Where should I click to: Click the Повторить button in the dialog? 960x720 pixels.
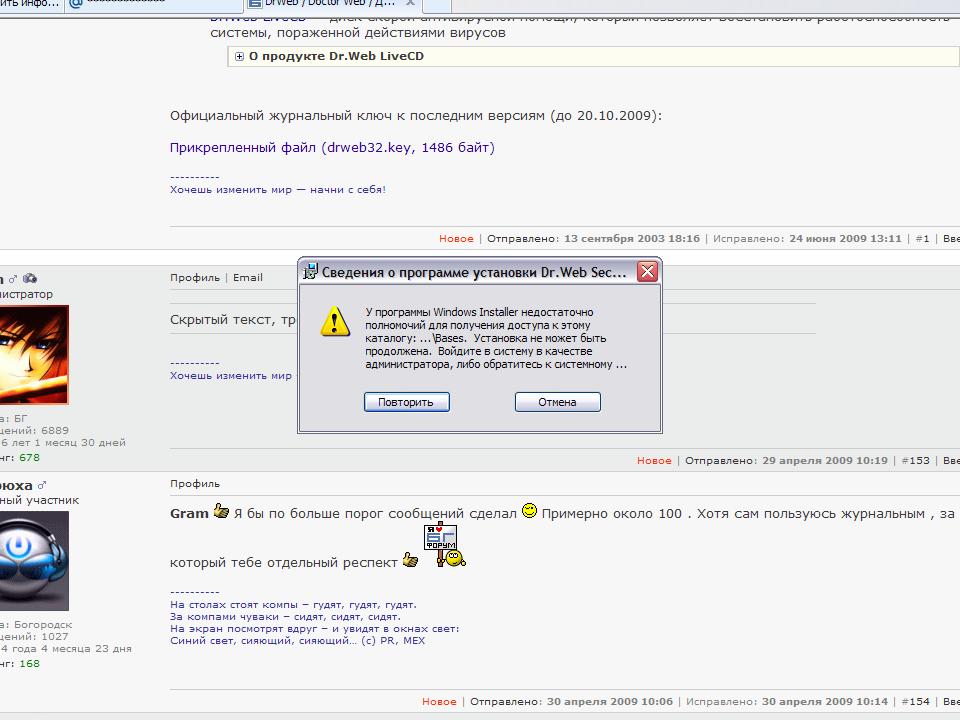406,402
